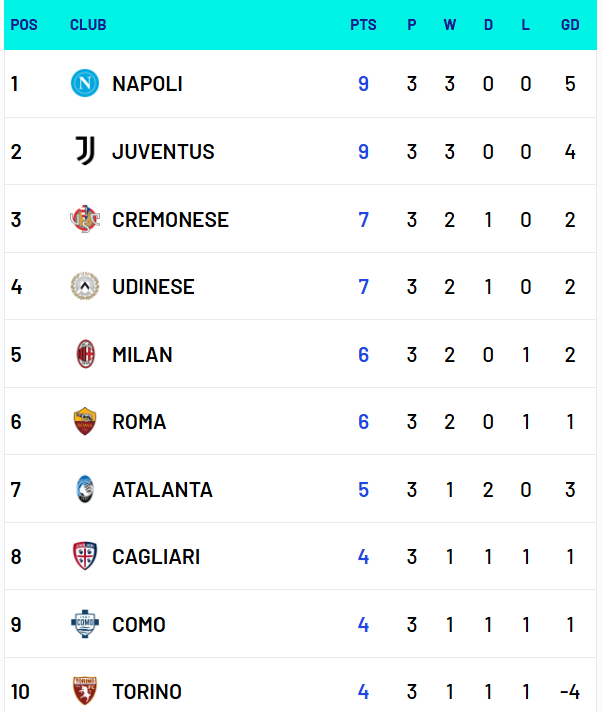Click the POS column header

click(x=24, y=25)
